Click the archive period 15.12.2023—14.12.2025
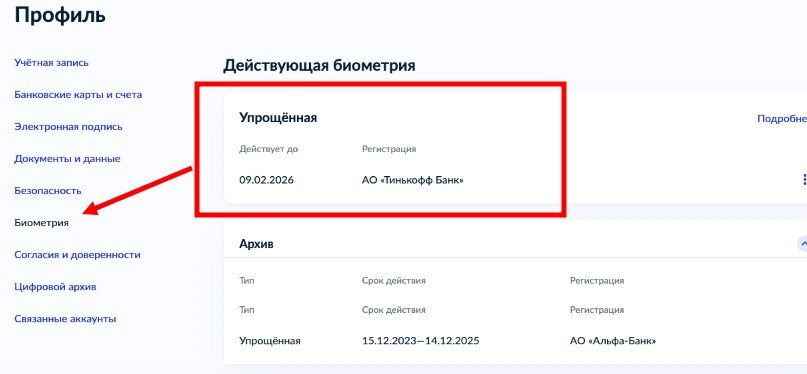This screenshot has height=374, width=807. click(x=420, y=341)
